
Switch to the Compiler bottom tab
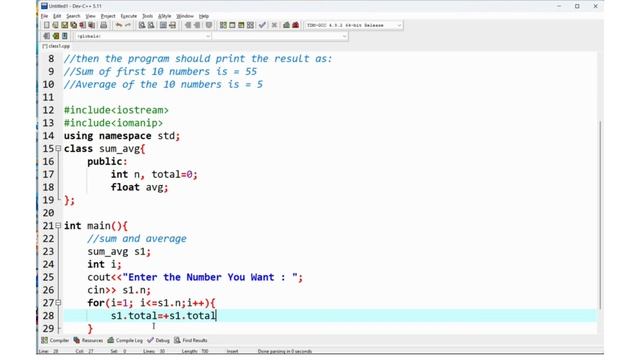click(x=55, y=340)
